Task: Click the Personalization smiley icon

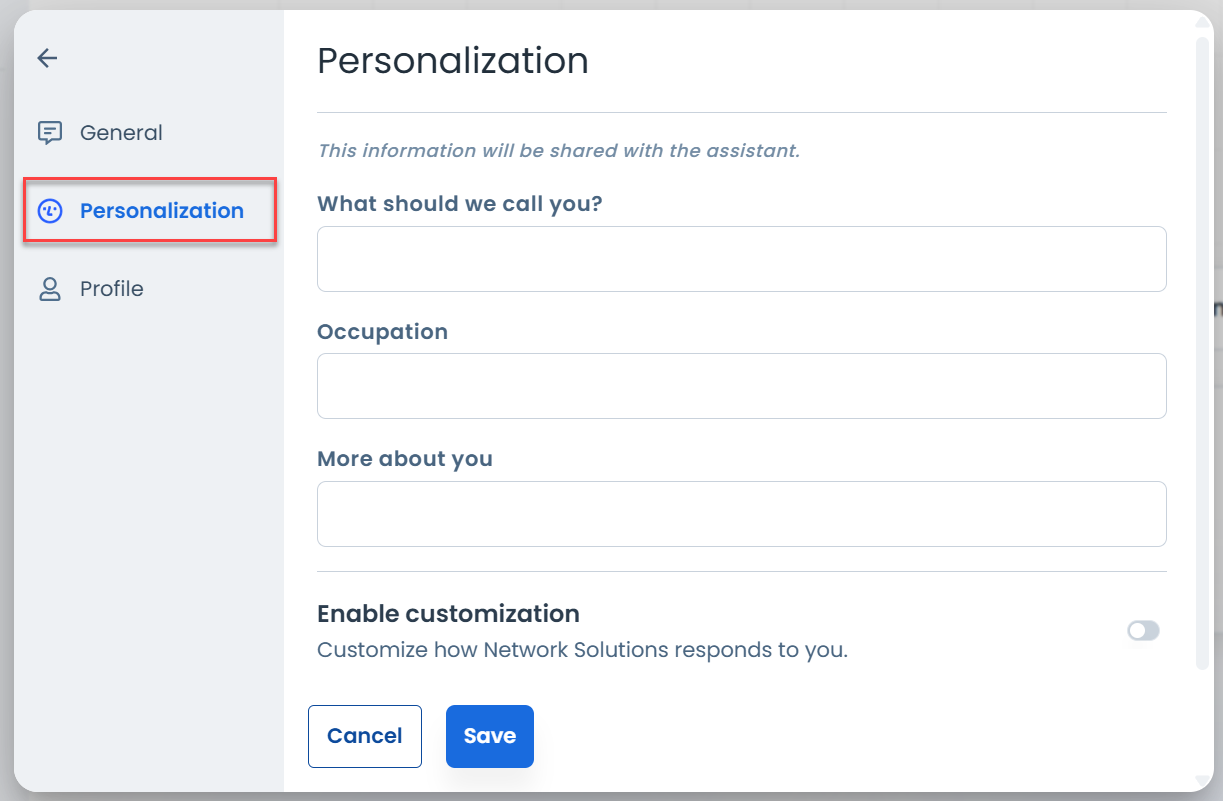Action: pos(50,211)
